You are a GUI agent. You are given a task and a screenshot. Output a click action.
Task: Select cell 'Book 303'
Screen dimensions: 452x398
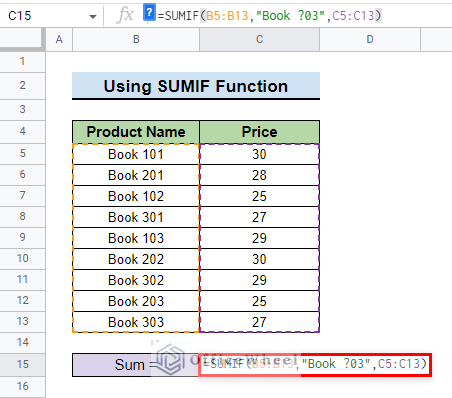coord(136,322)
